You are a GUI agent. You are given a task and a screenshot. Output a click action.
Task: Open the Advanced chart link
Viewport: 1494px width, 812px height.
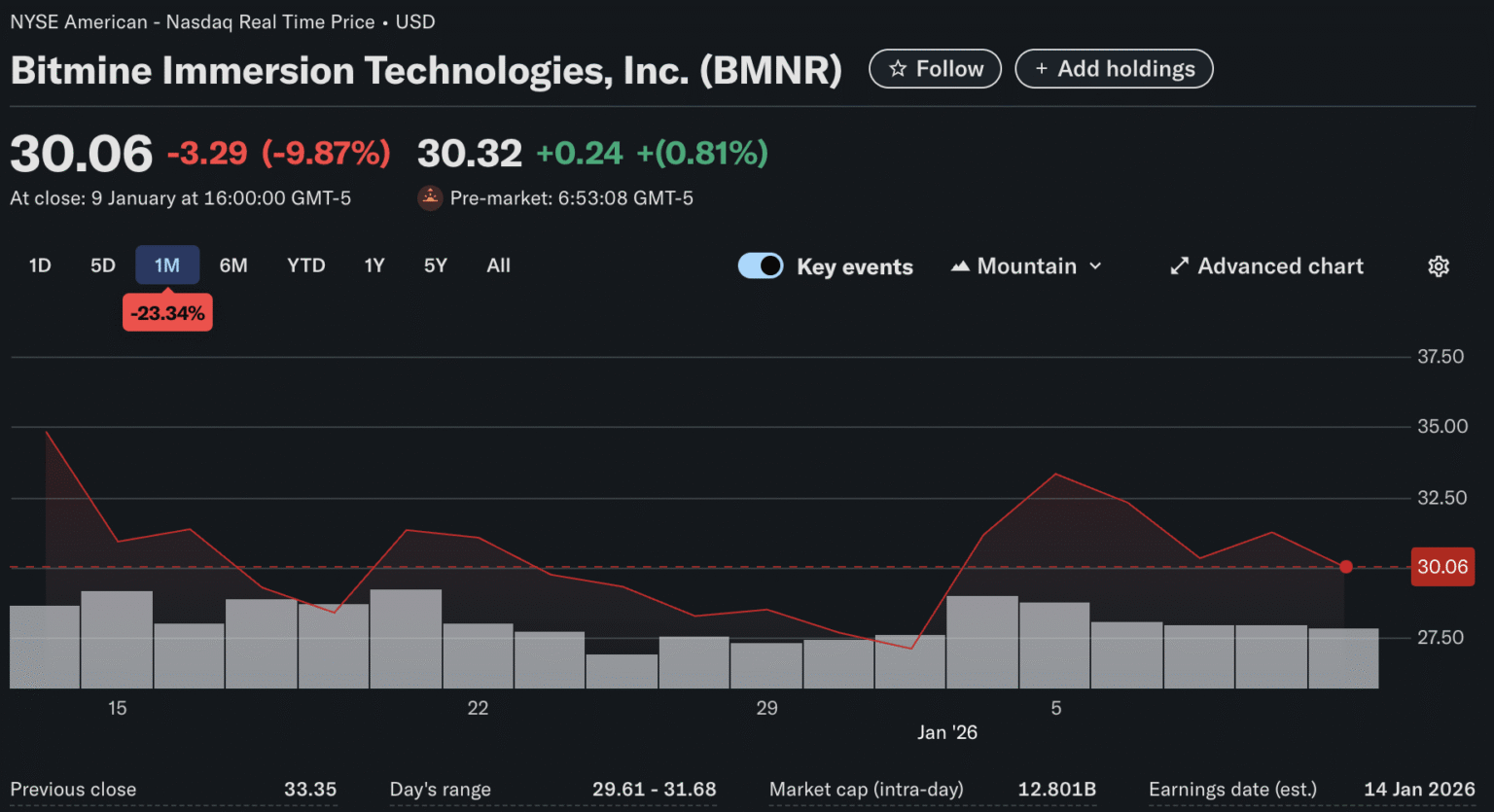[1264, 265]
